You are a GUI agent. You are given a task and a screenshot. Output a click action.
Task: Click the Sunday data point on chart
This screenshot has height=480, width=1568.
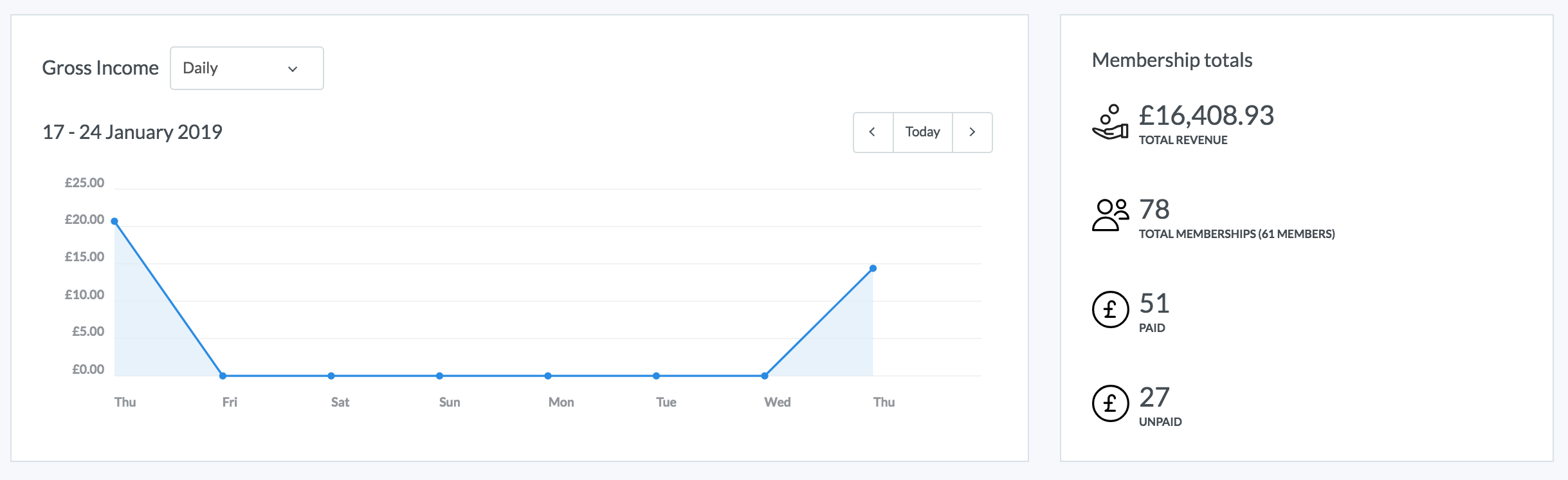[439, 376]
